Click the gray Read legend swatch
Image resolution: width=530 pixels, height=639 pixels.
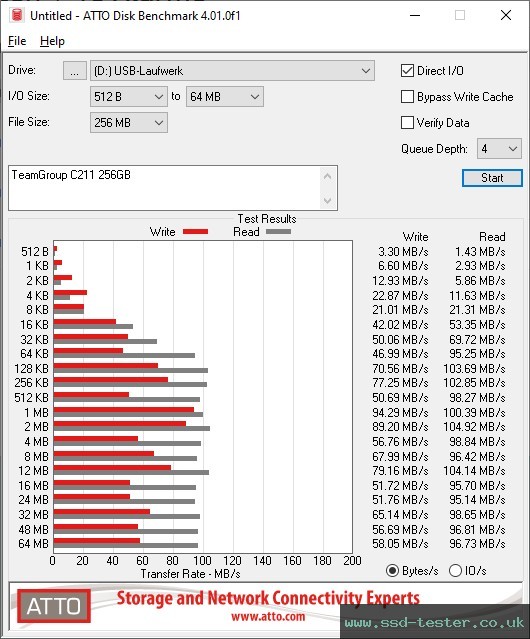coord(278,231)
